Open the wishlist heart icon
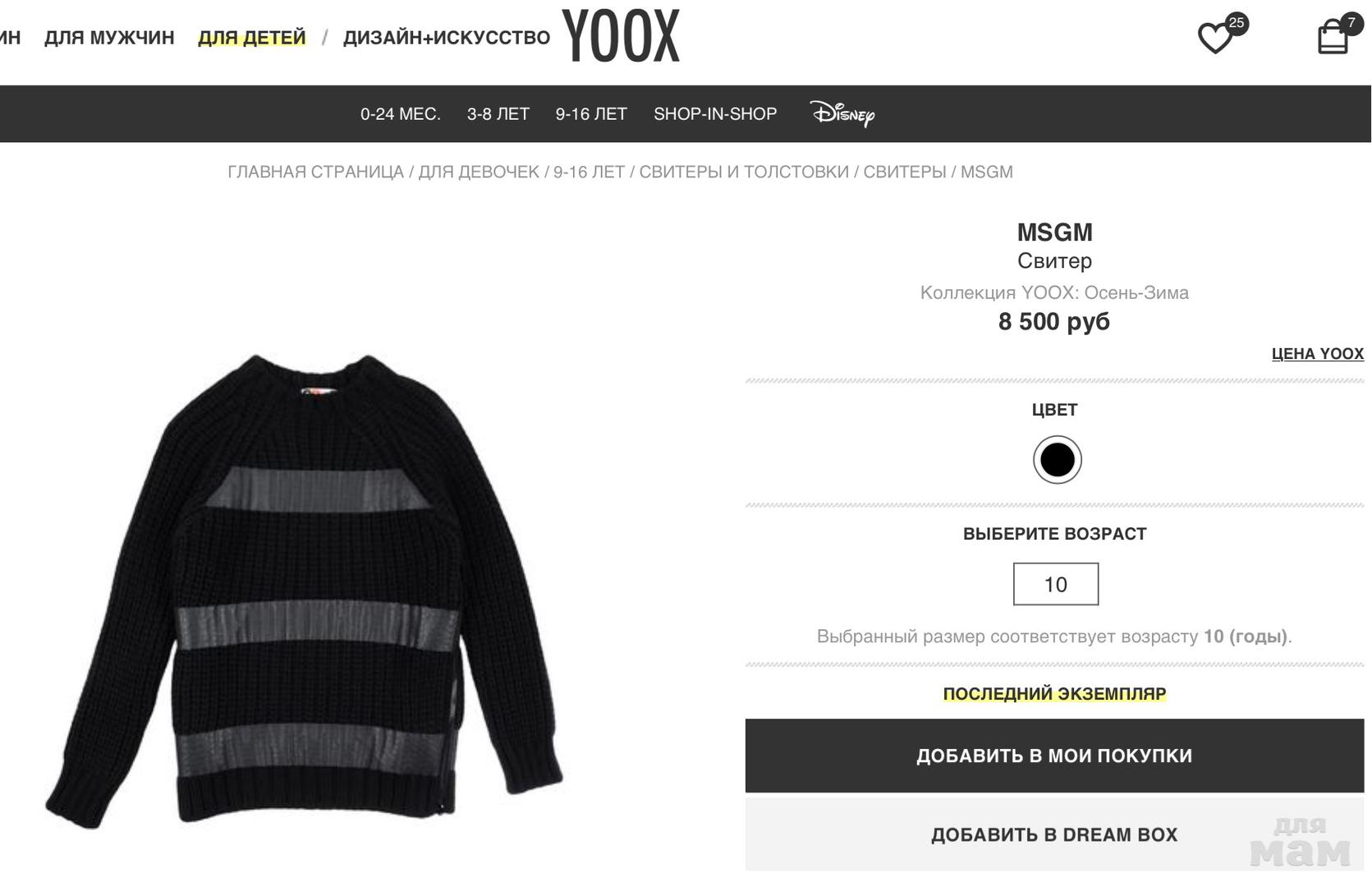The width and height of the screenshot is (1372, 887). tap(1217, 38)
